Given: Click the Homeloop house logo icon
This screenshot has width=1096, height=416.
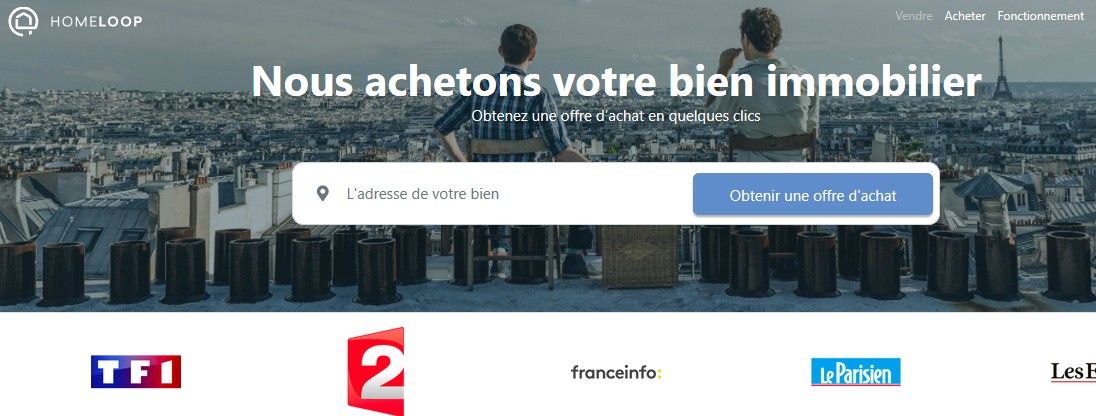Looking at the screenshot, I should pos(23,21).
